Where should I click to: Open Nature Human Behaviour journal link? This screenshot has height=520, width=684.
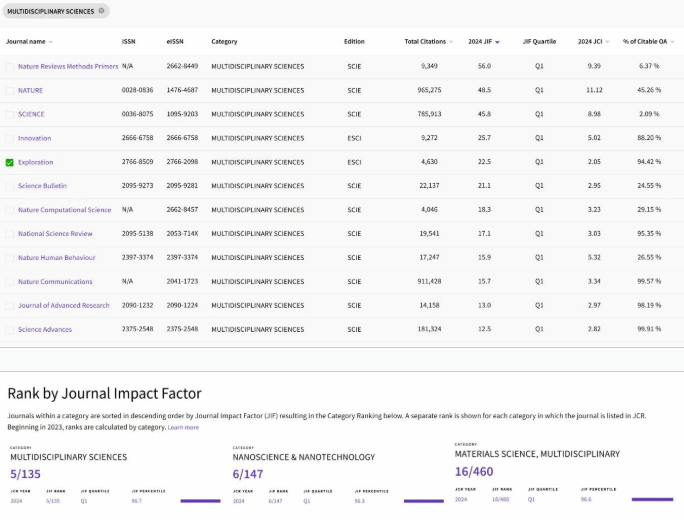tap(57, 257)
